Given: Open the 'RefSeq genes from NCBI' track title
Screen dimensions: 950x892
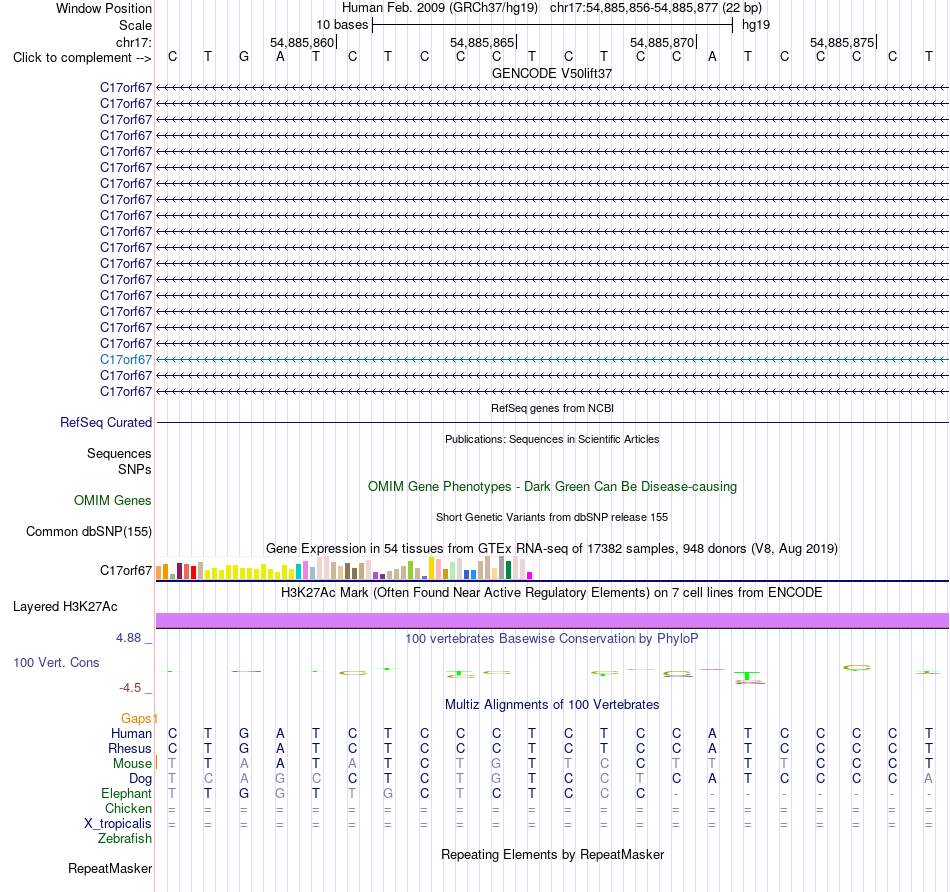Looking at the screenshot, I should [552, 408].
